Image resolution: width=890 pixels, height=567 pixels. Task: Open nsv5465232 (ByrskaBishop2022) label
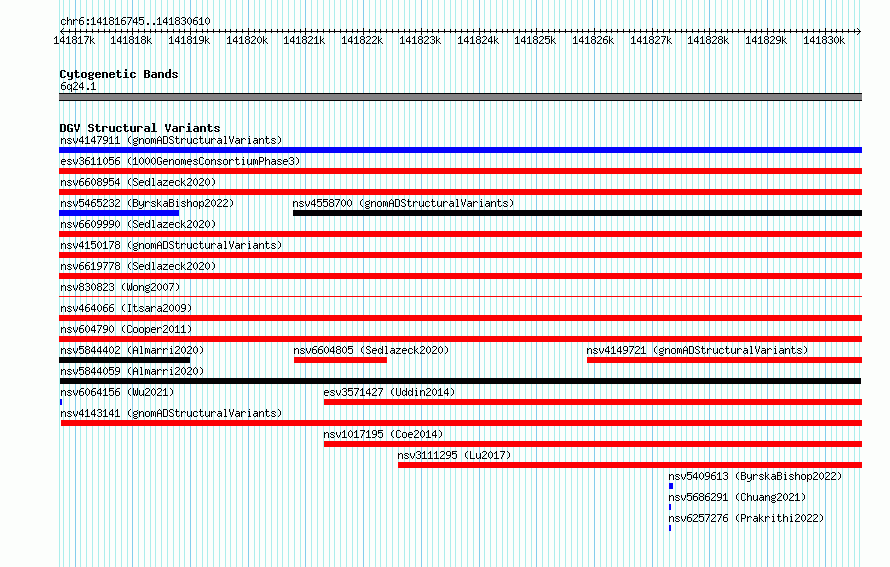coord(147,203)
